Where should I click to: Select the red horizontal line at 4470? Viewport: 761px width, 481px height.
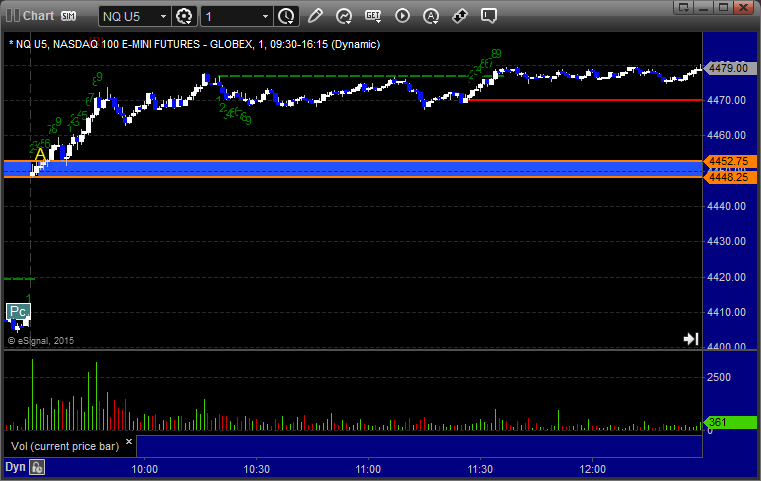[x=585, y=100]
